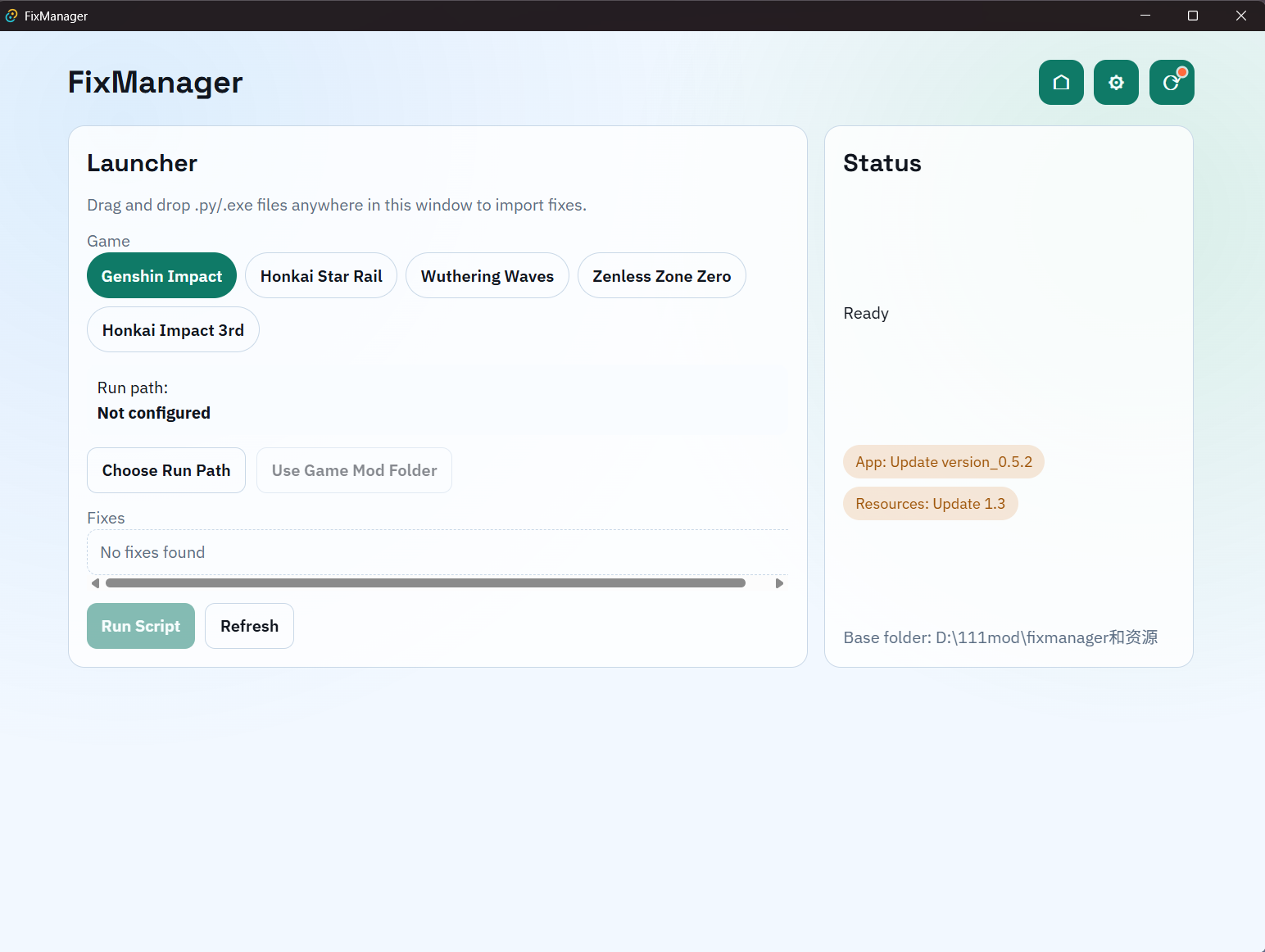Maximize the FixManager window

pyautogui.click(x=1193, y=16)
